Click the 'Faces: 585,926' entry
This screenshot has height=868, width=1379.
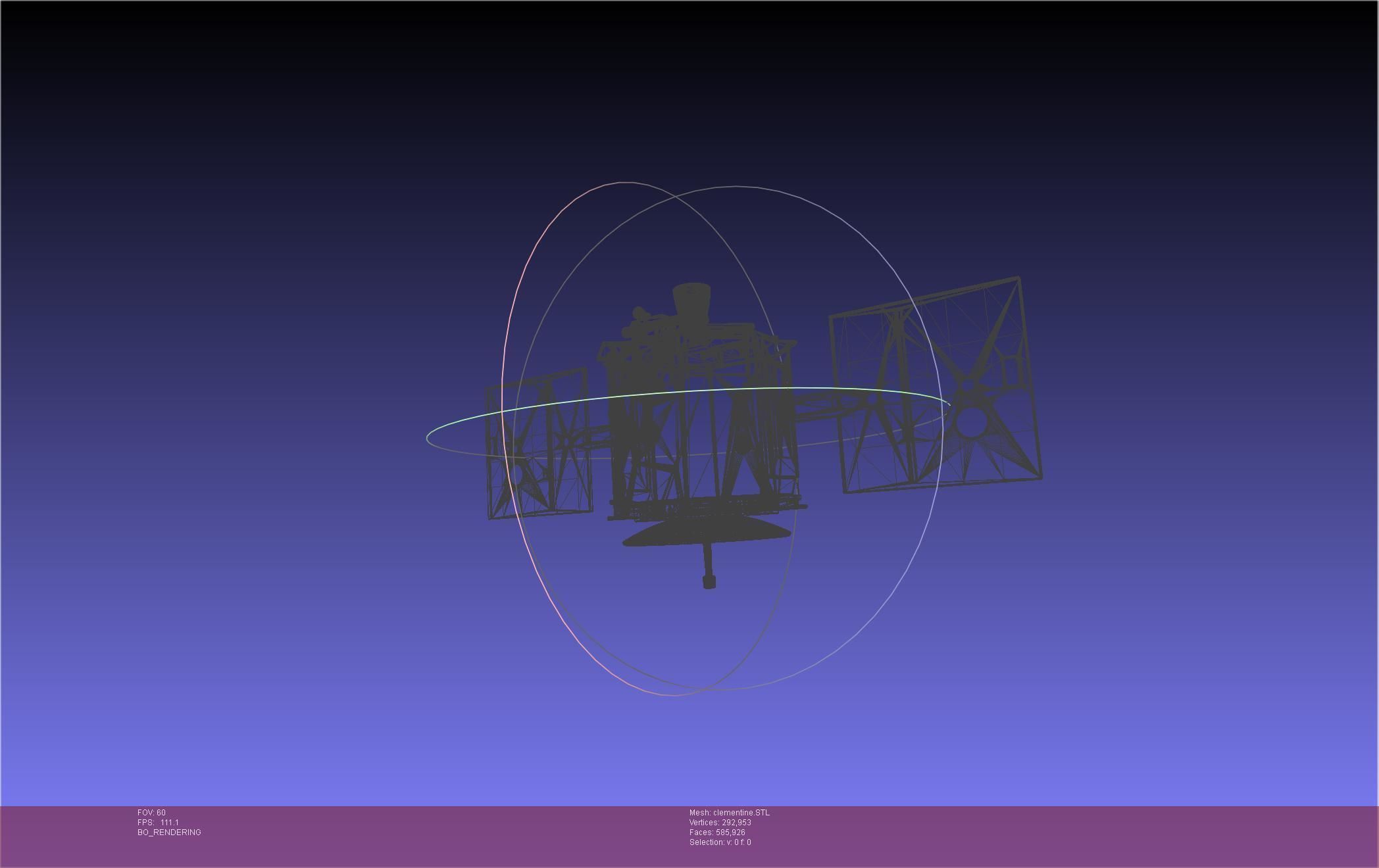click(x=717, y=832)
